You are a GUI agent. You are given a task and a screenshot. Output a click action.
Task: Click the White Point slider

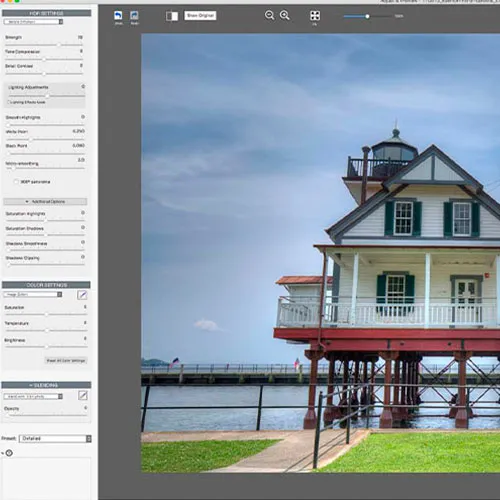point(45,139)
